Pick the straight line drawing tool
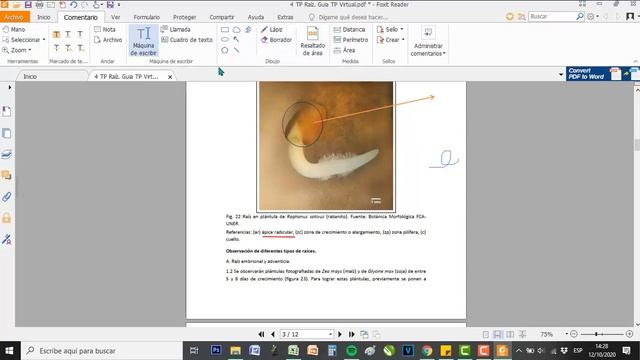Screen dimensions: 640x360 point(236,50)
